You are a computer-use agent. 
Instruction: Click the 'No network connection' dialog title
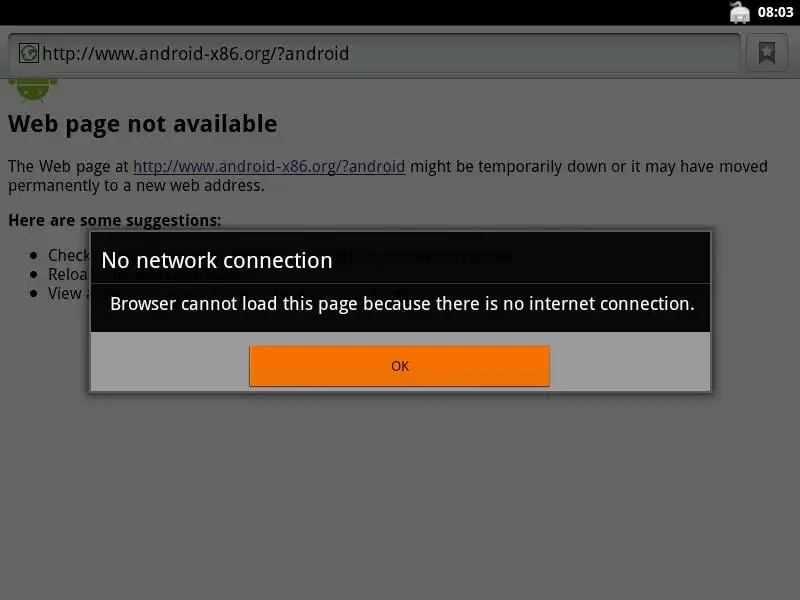tap(217, 260)
